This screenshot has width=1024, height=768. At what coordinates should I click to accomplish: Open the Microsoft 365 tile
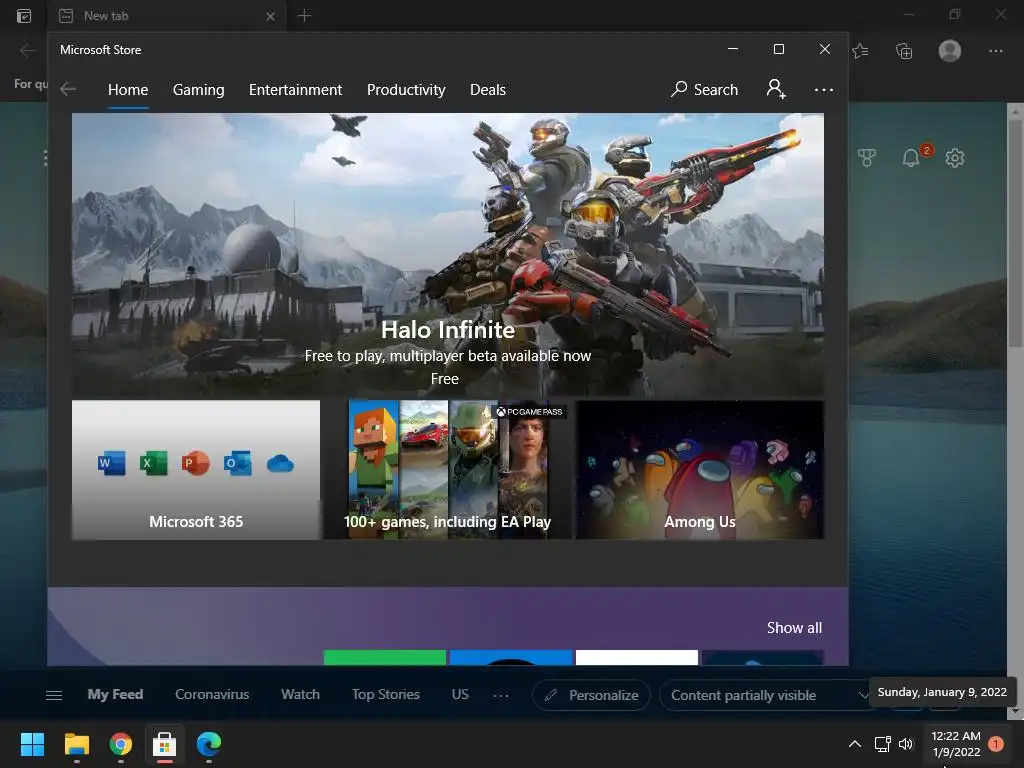196,470
